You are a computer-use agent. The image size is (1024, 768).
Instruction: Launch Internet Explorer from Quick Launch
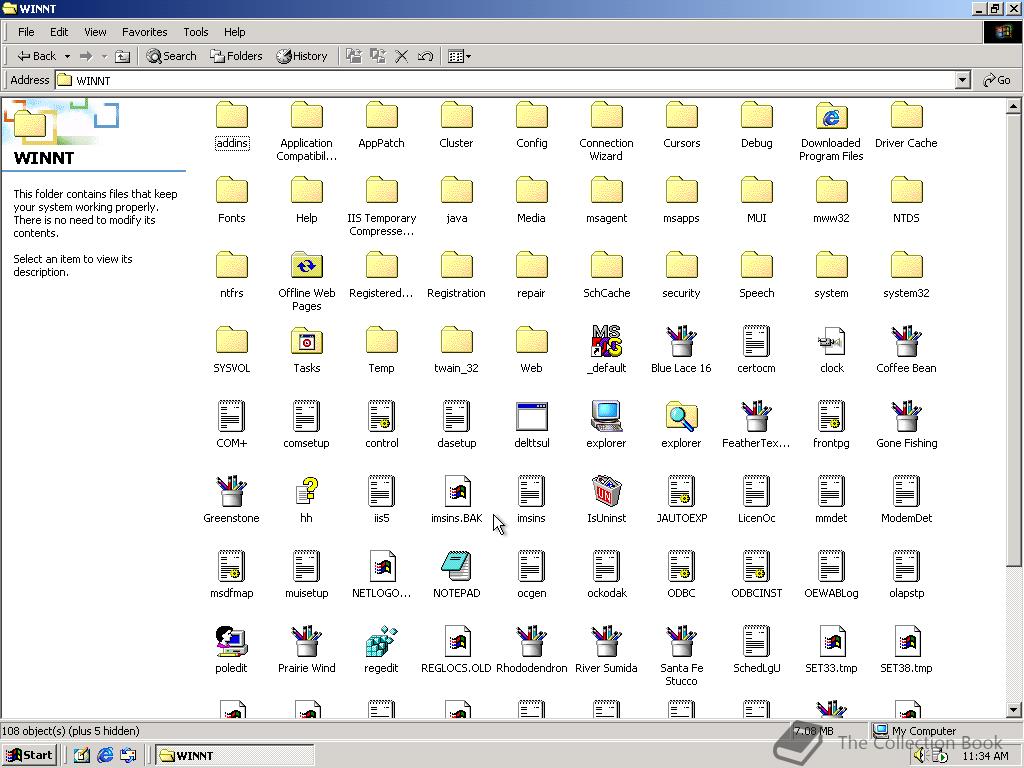pos(105,756)
